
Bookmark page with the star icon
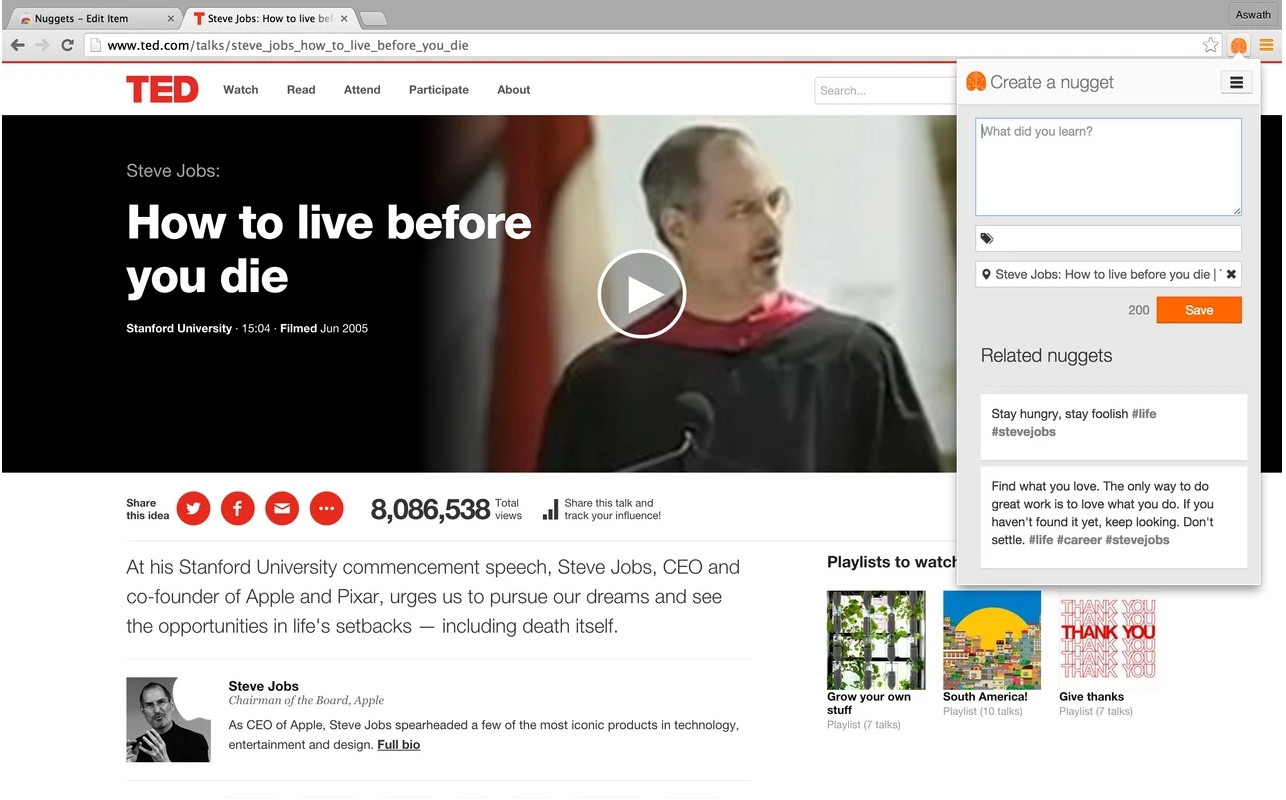1210,45
